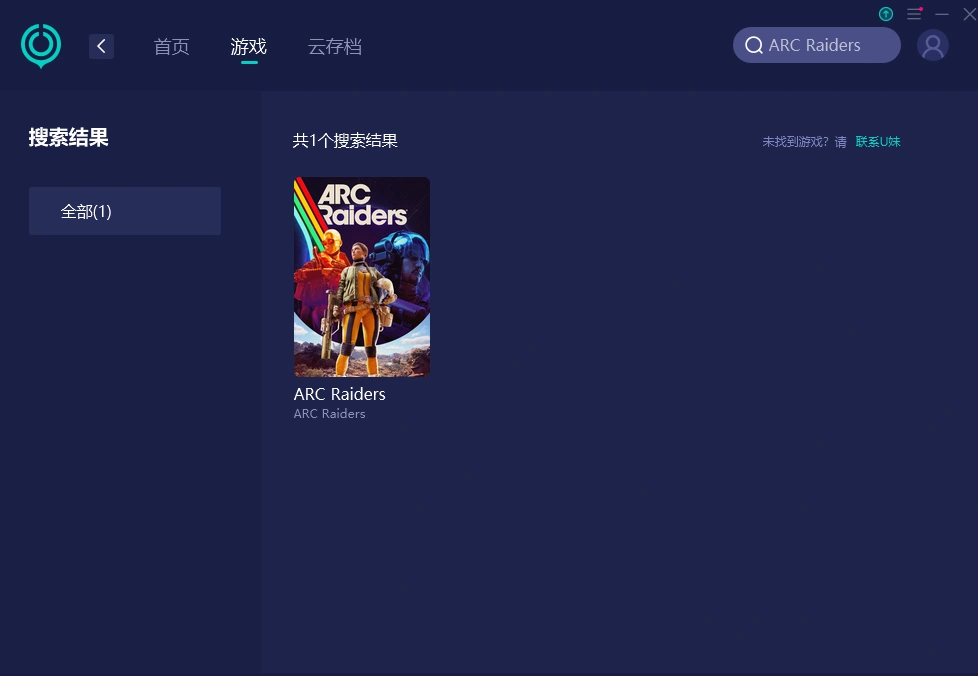
Task: Go back with the left arrow button
Action: click(x=101, y=46)
